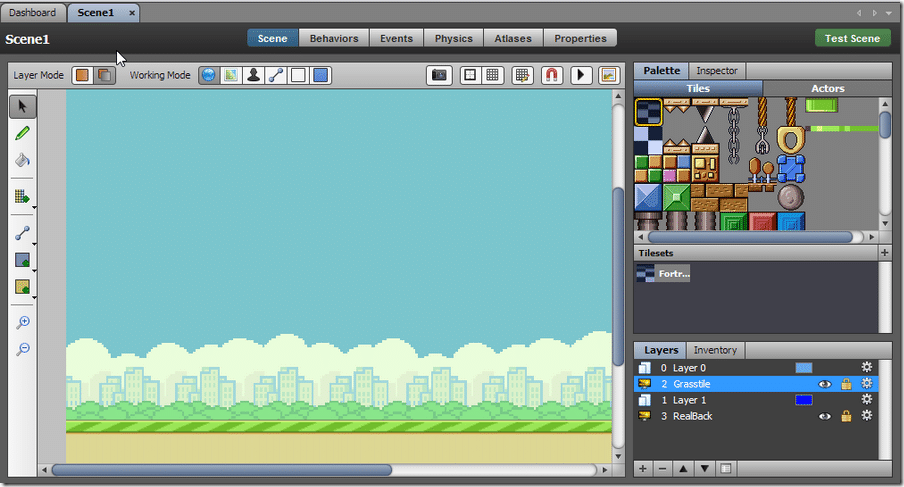This screenshot has width=904, height=487.
Task: Expand joint tool dropdown arrow
Action: coord(35,244)
